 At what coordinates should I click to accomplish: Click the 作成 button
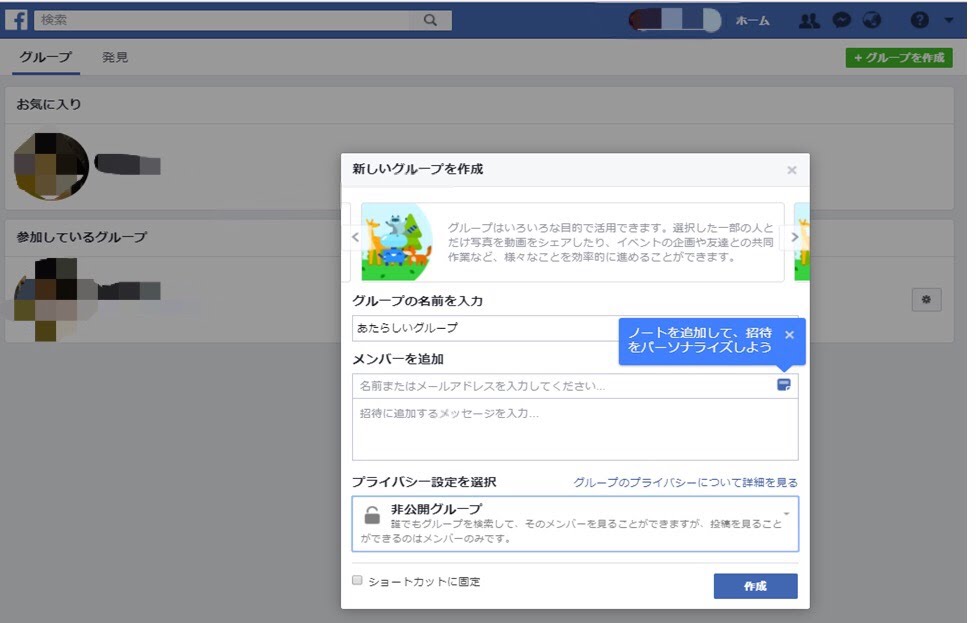click(755, 586)
